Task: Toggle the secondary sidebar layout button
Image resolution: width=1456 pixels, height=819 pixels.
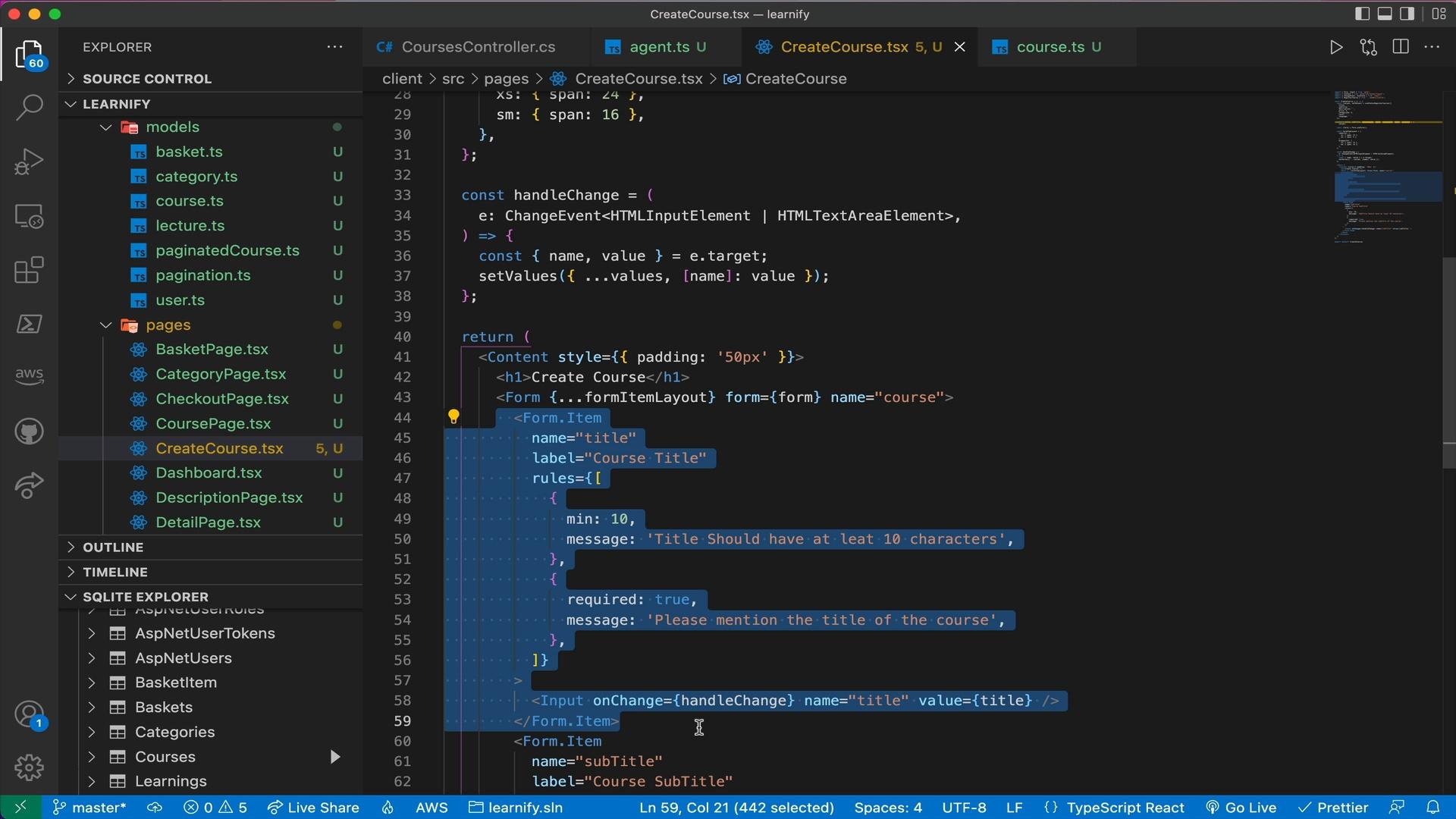Action: [1407, 14]
